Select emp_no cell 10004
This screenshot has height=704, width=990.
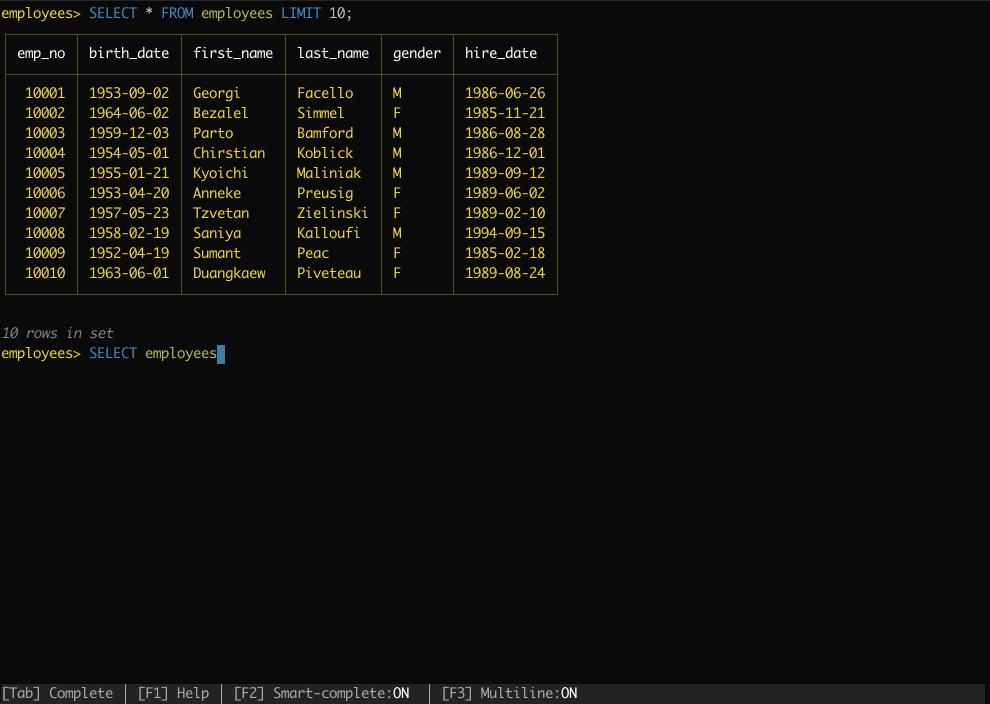pyautogui.click(x=45, y=153)
